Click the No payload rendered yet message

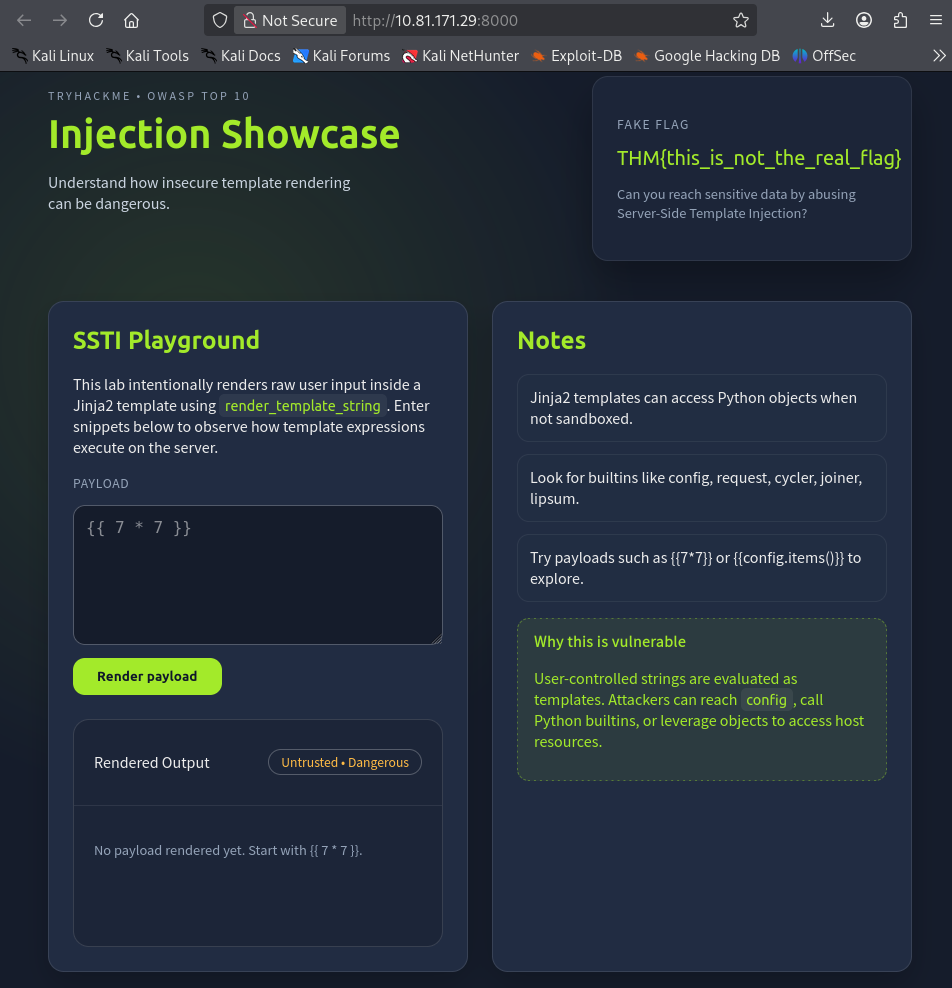coord(228,850)
